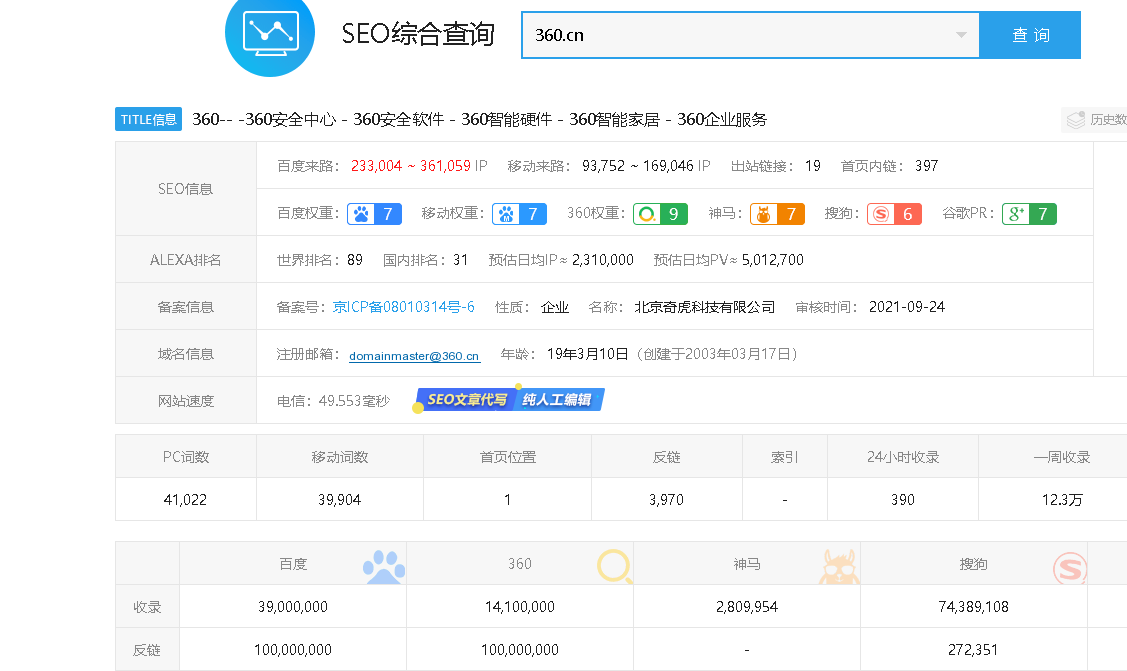Click the SEO文章代写 纯人工编辑 banner
The image size is (1127, 671).
(510, 399)
